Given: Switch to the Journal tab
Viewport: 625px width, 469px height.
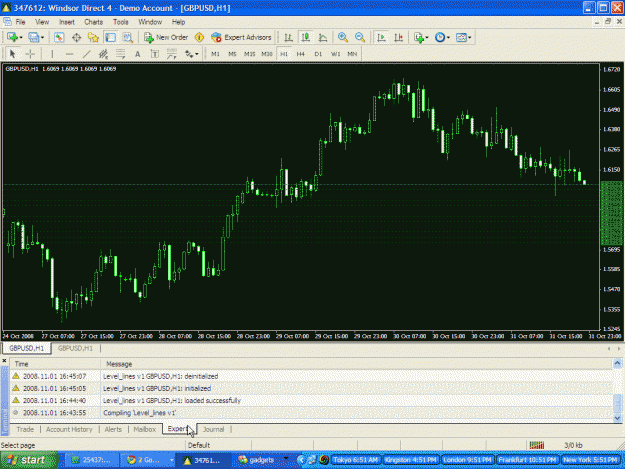Looking at the screenshot, I should coord(213,429).
